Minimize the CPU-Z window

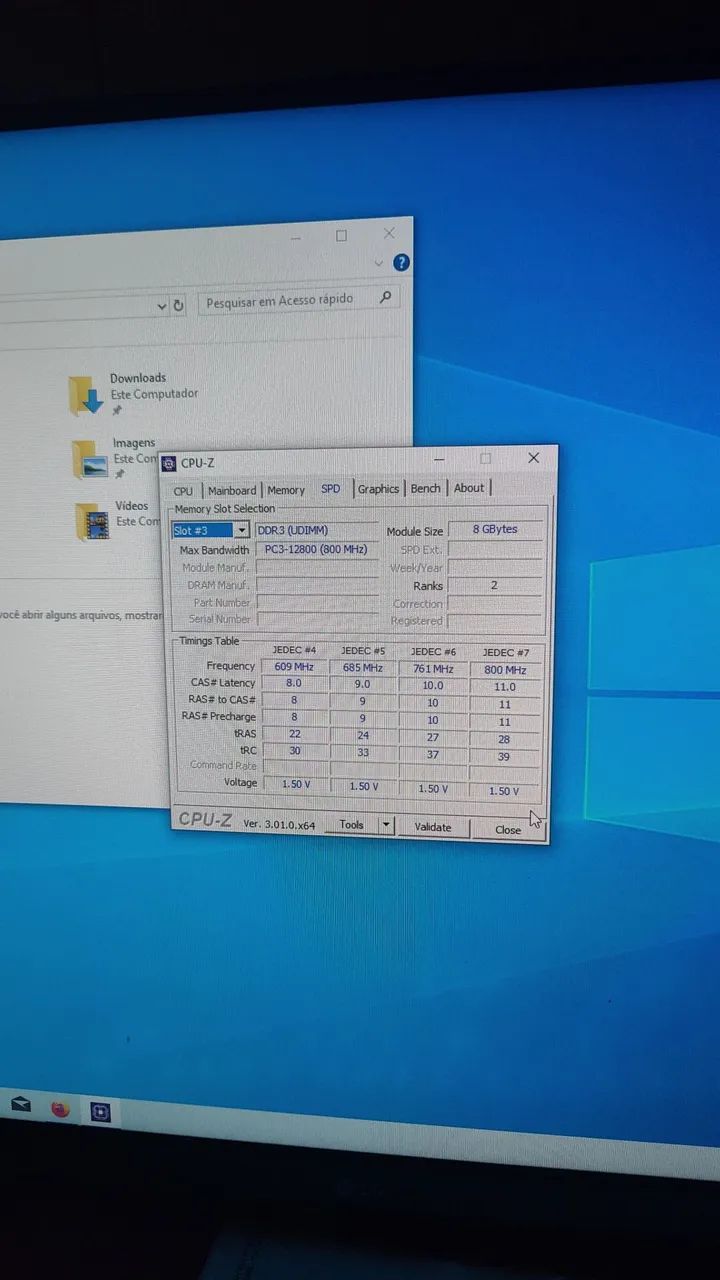(437, 459)
